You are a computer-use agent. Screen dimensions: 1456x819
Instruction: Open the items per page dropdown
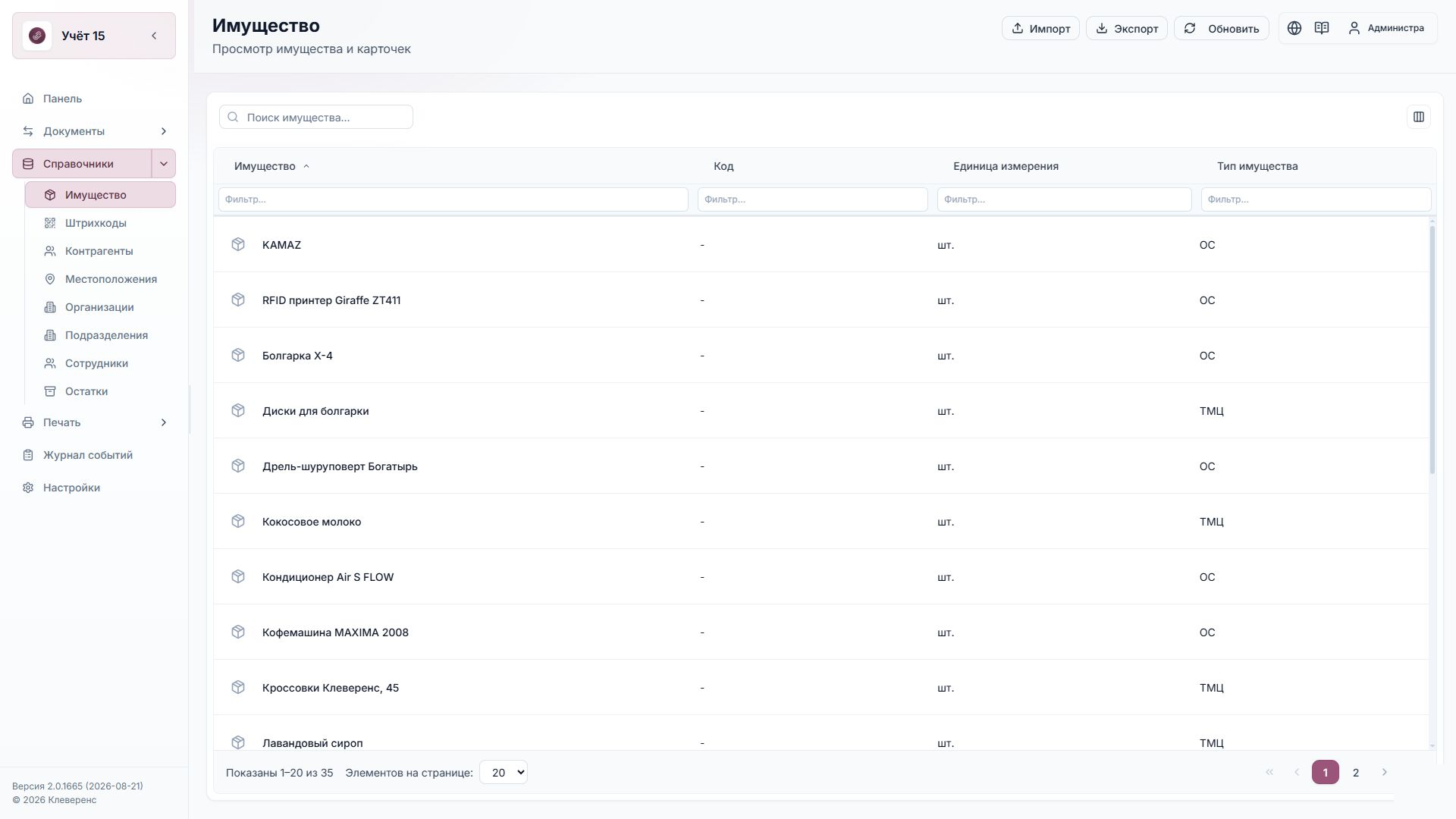504,772
